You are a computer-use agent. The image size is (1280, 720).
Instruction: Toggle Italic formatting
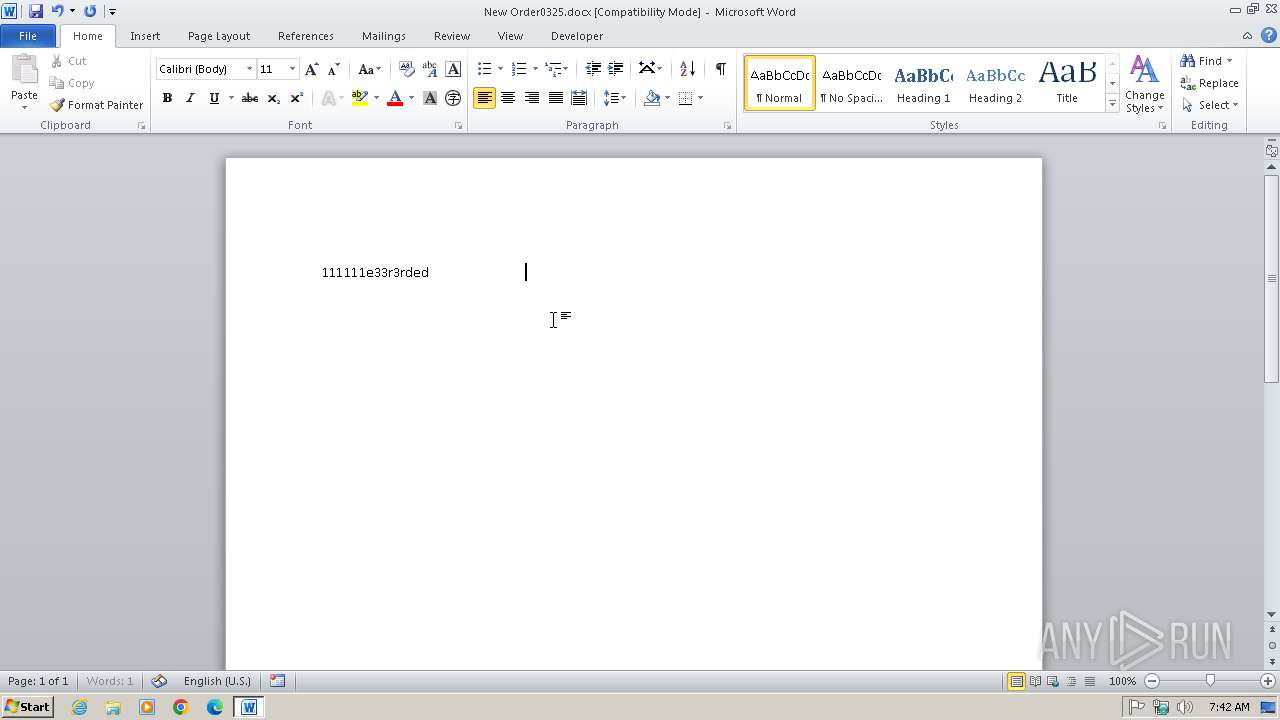(x=190, y=98)
